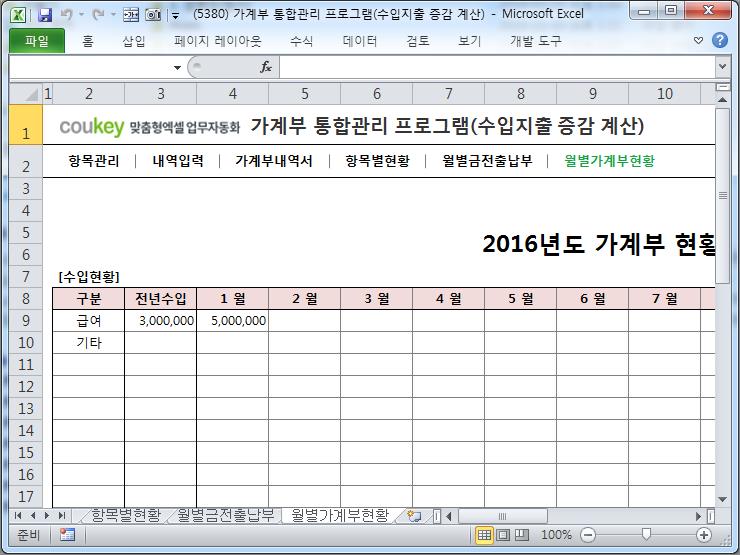Click vertical scrollbar down arrow
The image size is (740, 555).
[722, 499]
